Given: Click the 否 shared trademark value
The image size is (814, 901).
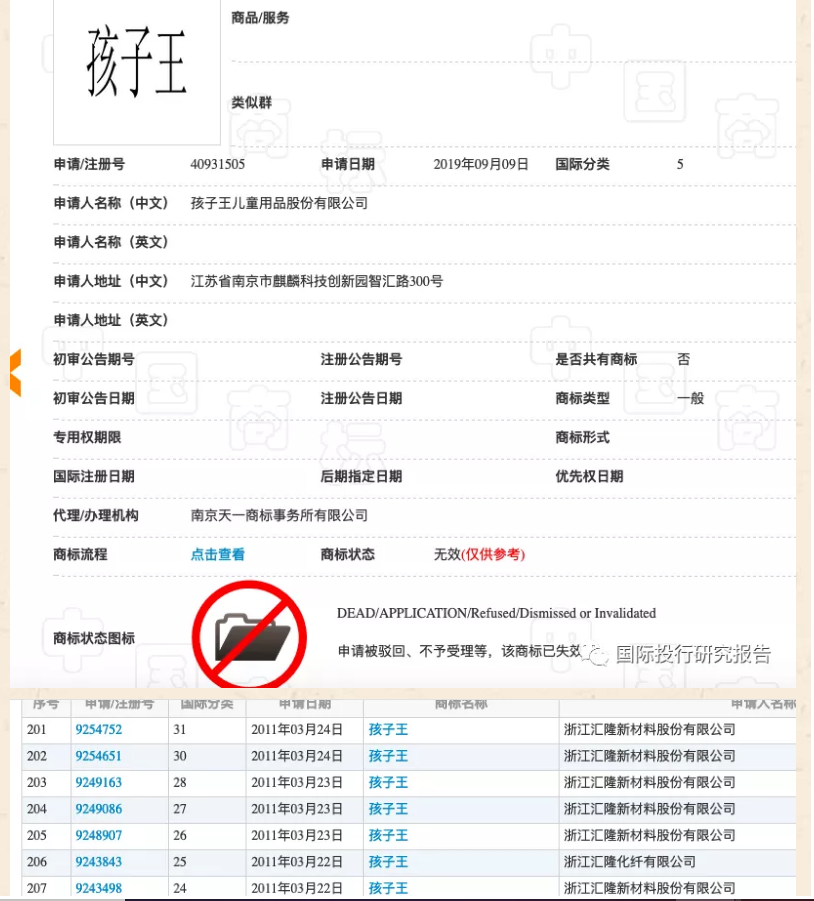Looking at the screenshot, I should [x=684, y=360].
